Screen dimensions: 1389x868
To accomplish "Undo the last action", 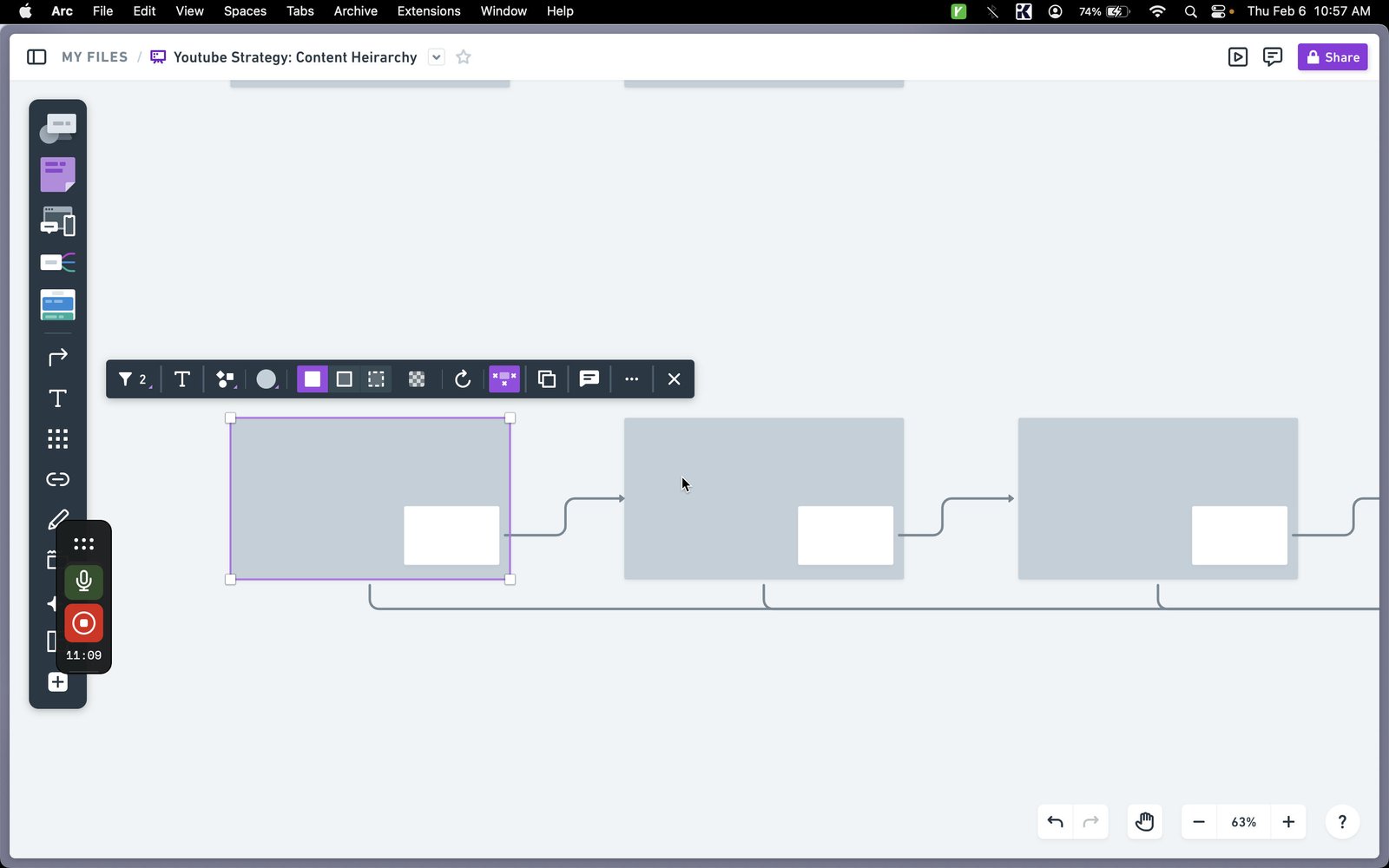I will point(1056,822).
